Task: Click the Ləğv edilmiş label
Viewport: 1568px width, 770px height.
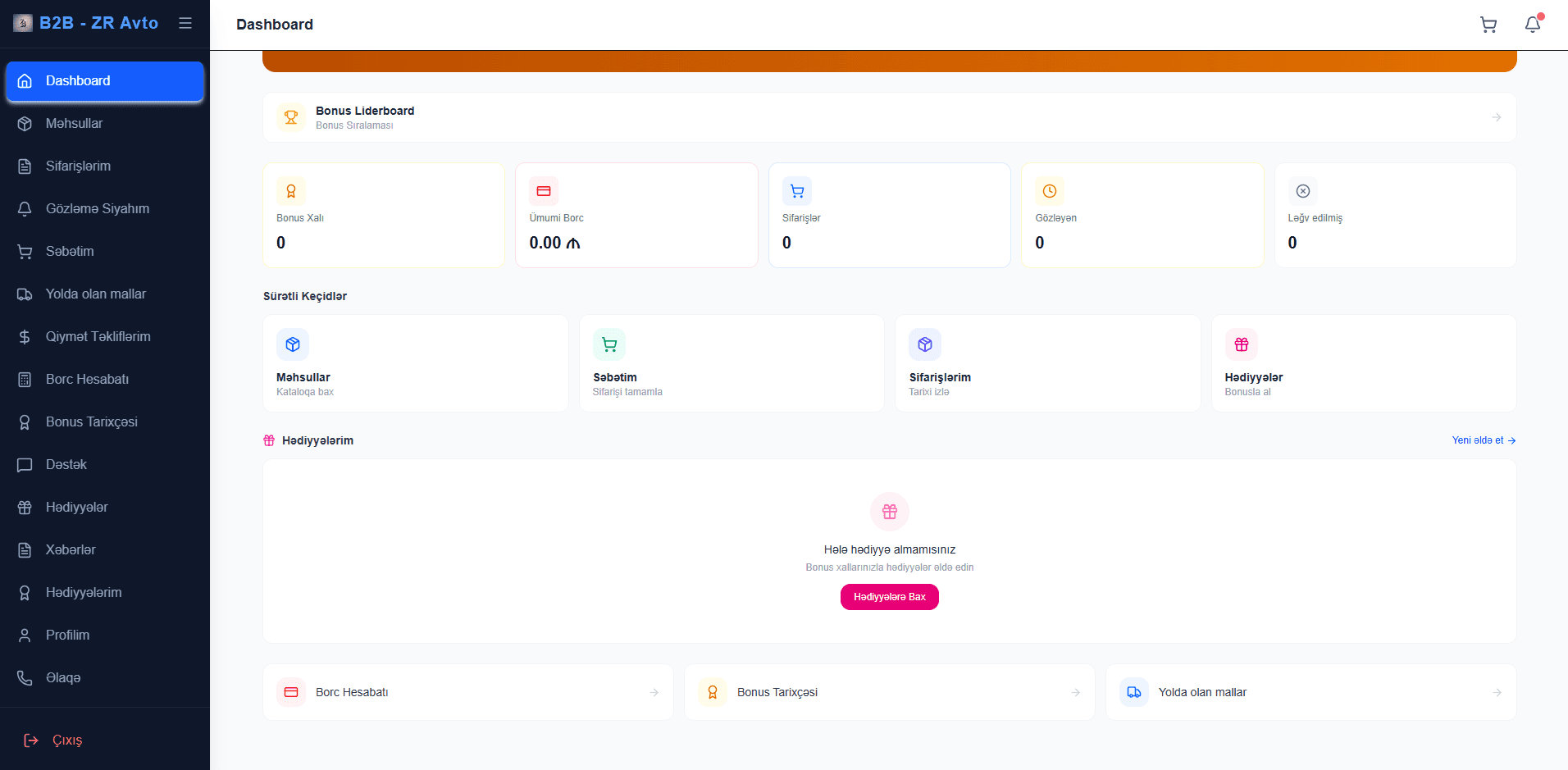Action: click(1315, 218)
